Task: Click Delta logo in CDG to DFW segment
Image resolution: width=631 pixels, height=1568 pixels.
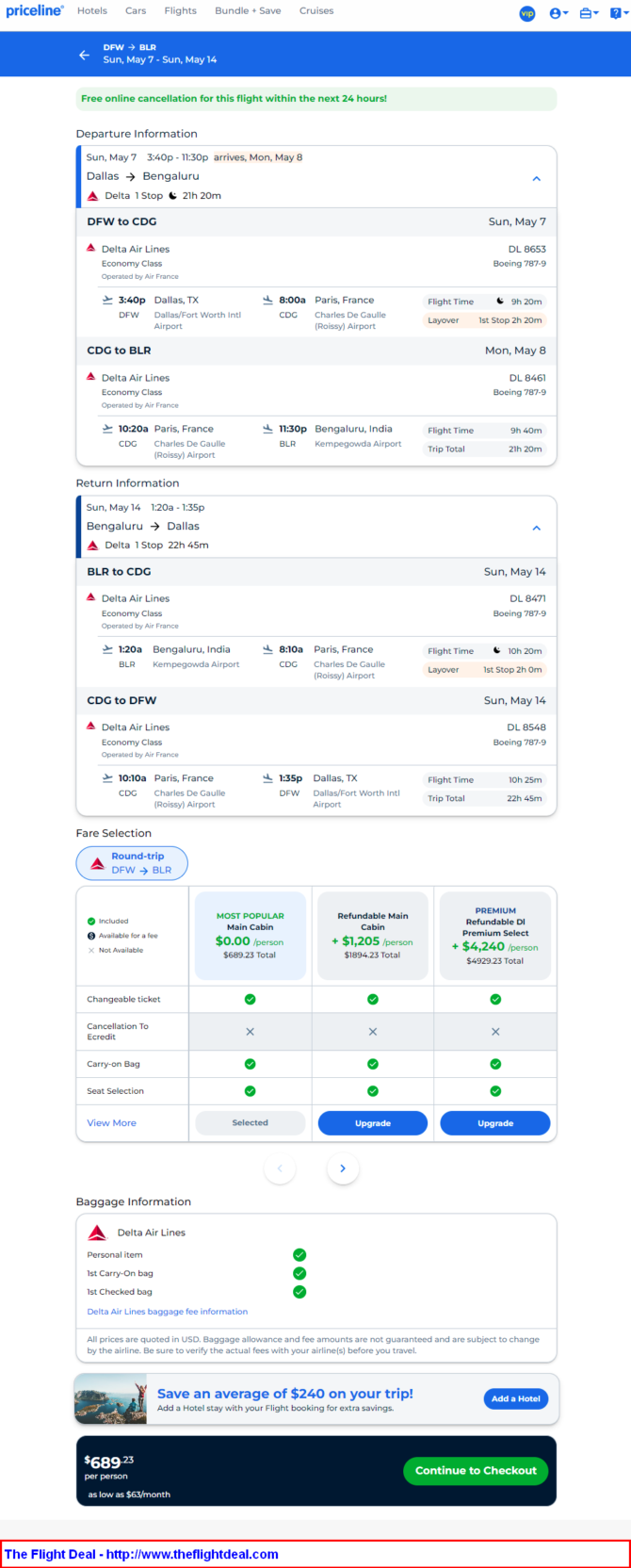Action: (x=91, y=727)
